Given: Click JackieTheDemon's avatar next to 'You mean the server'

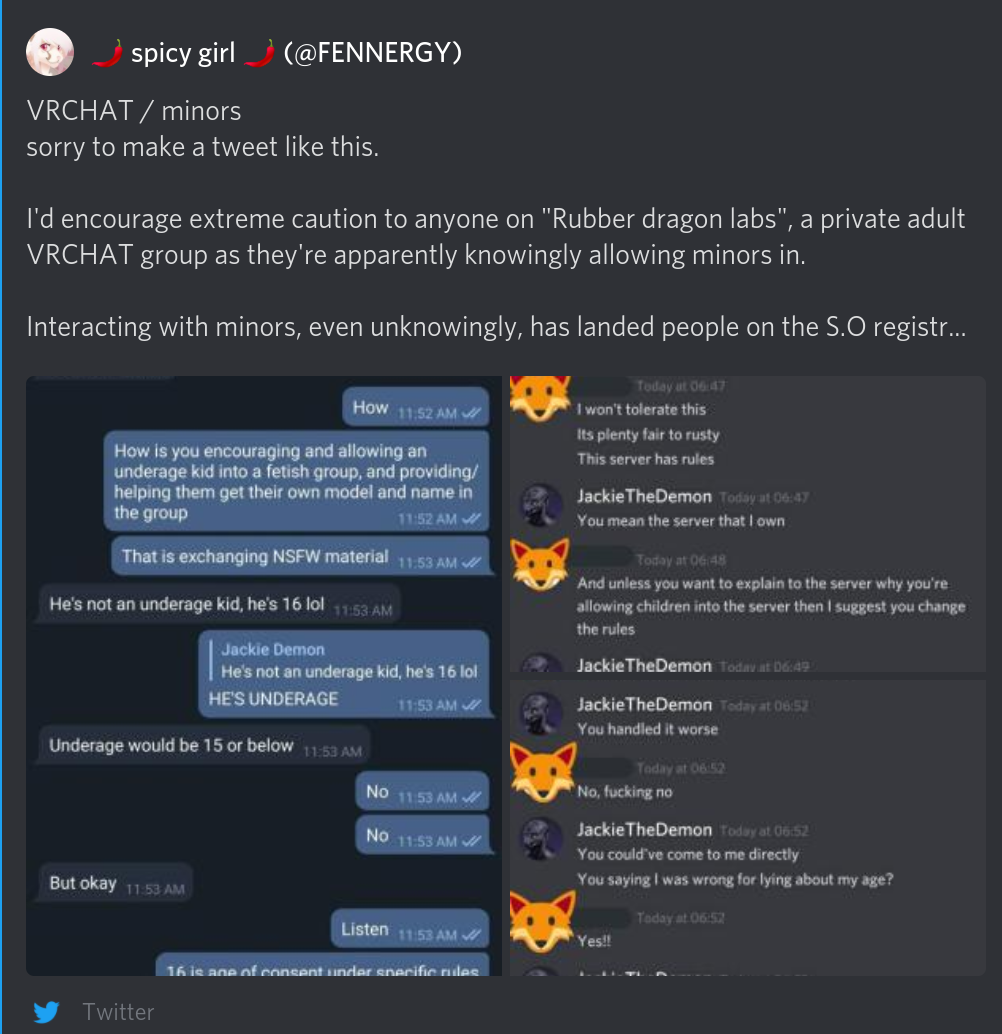Looking at the screenshot, I should click(542, 505).
